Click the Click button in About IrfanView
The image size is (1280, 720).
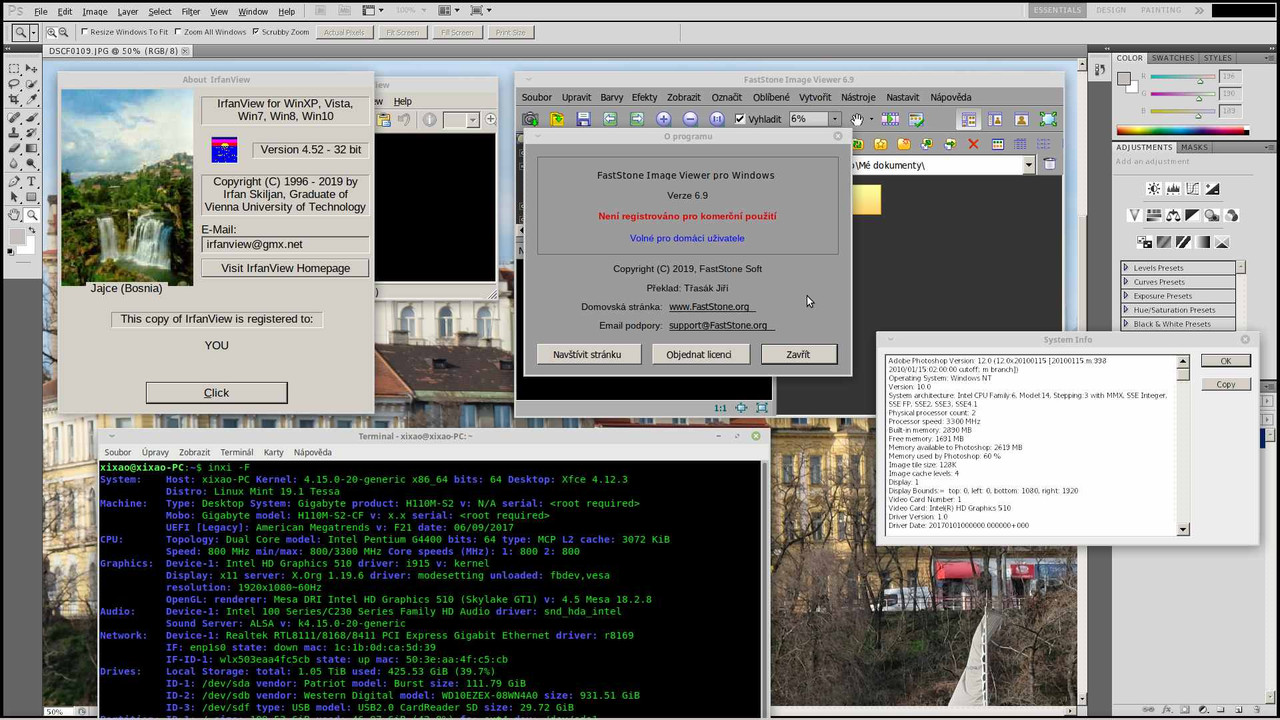tap(216, 393)
